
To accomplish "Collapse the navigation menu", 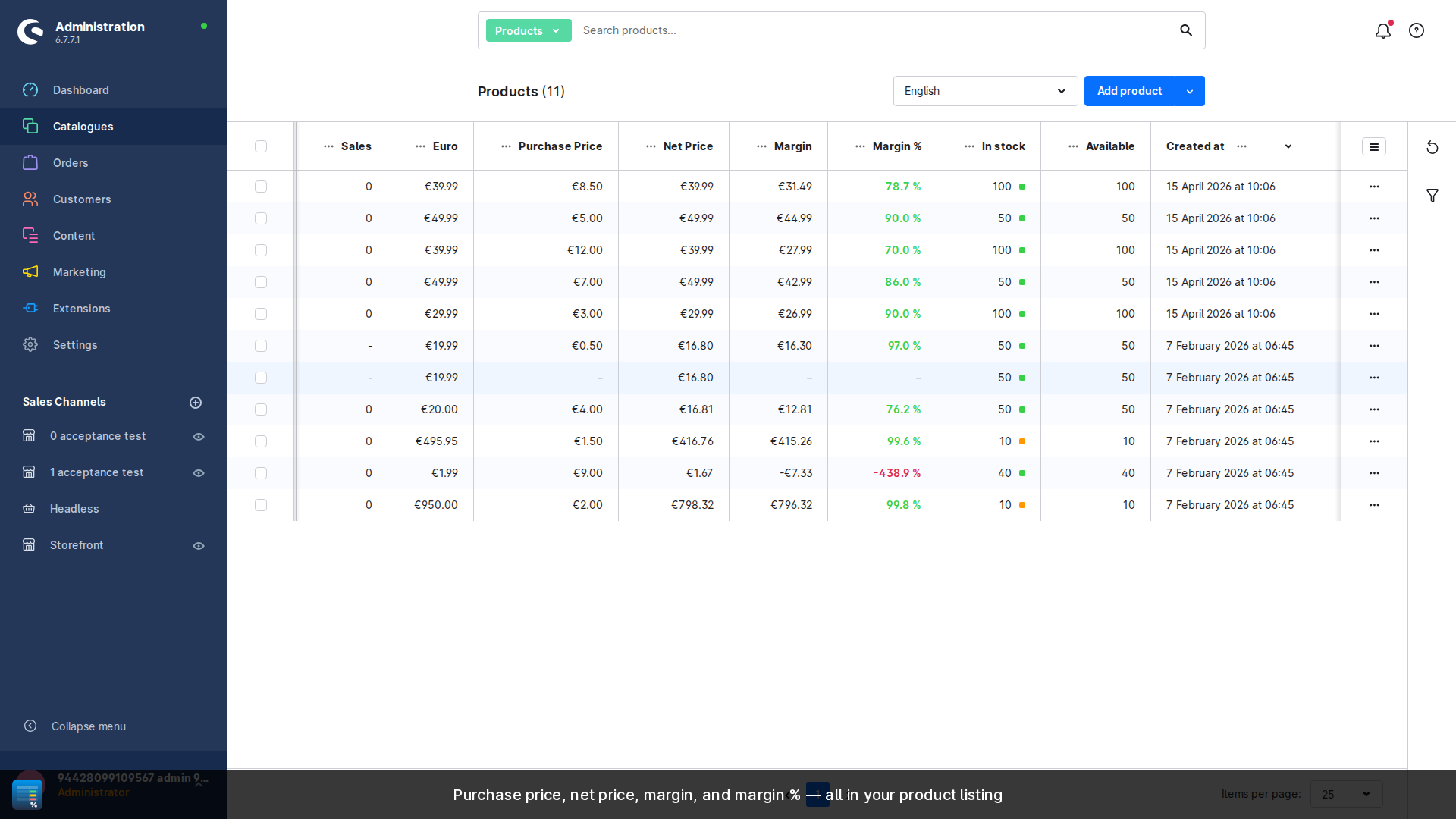I will 88,726.
